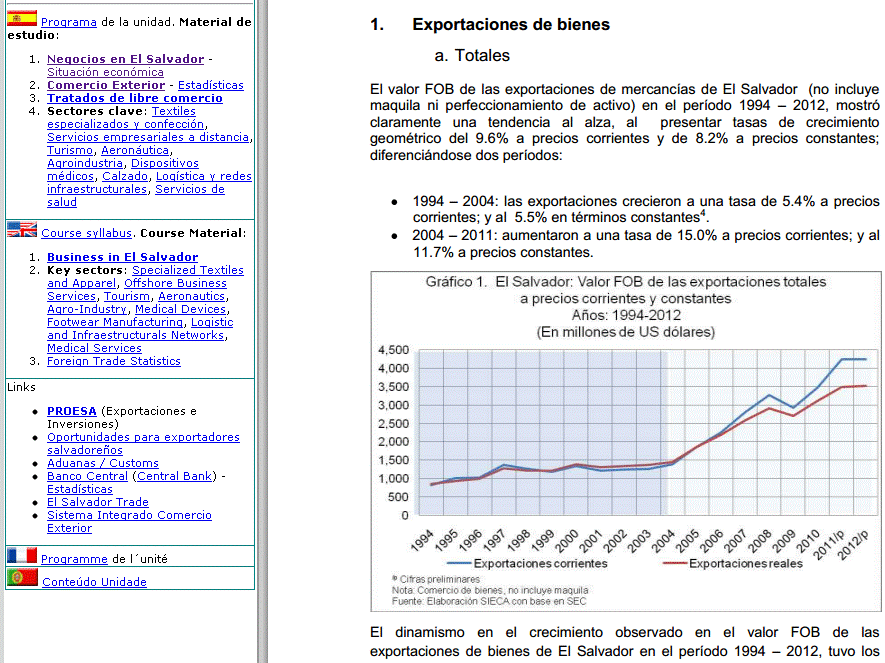Open Sistema Integrado Comercio Exterior
885x663 pixels.
[129, 515]
